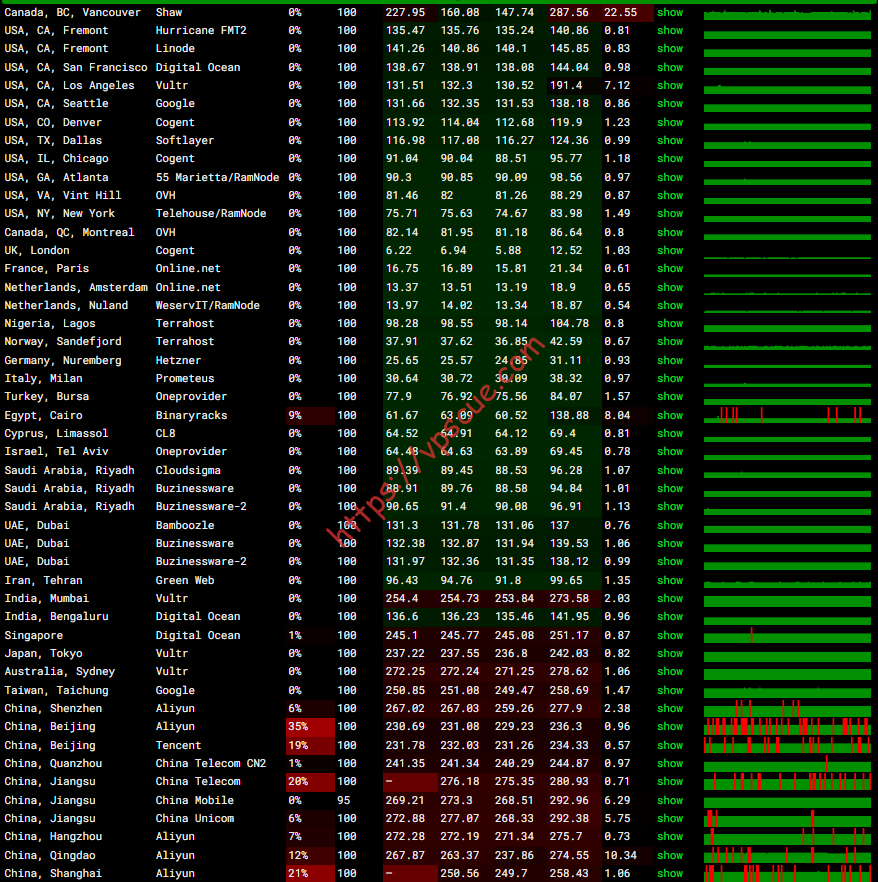Viewport: 878px width, 882px height.
Task: Open show link for China, Qingdao
Action: pyautogui.click(x=670, y=856)
